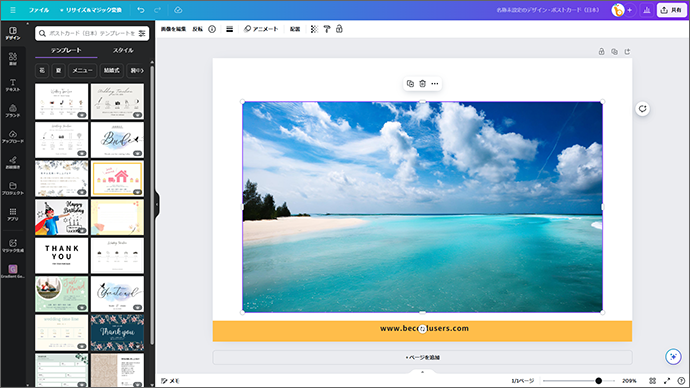Enter fullscreen presentation mode icon

click(667, 381)
